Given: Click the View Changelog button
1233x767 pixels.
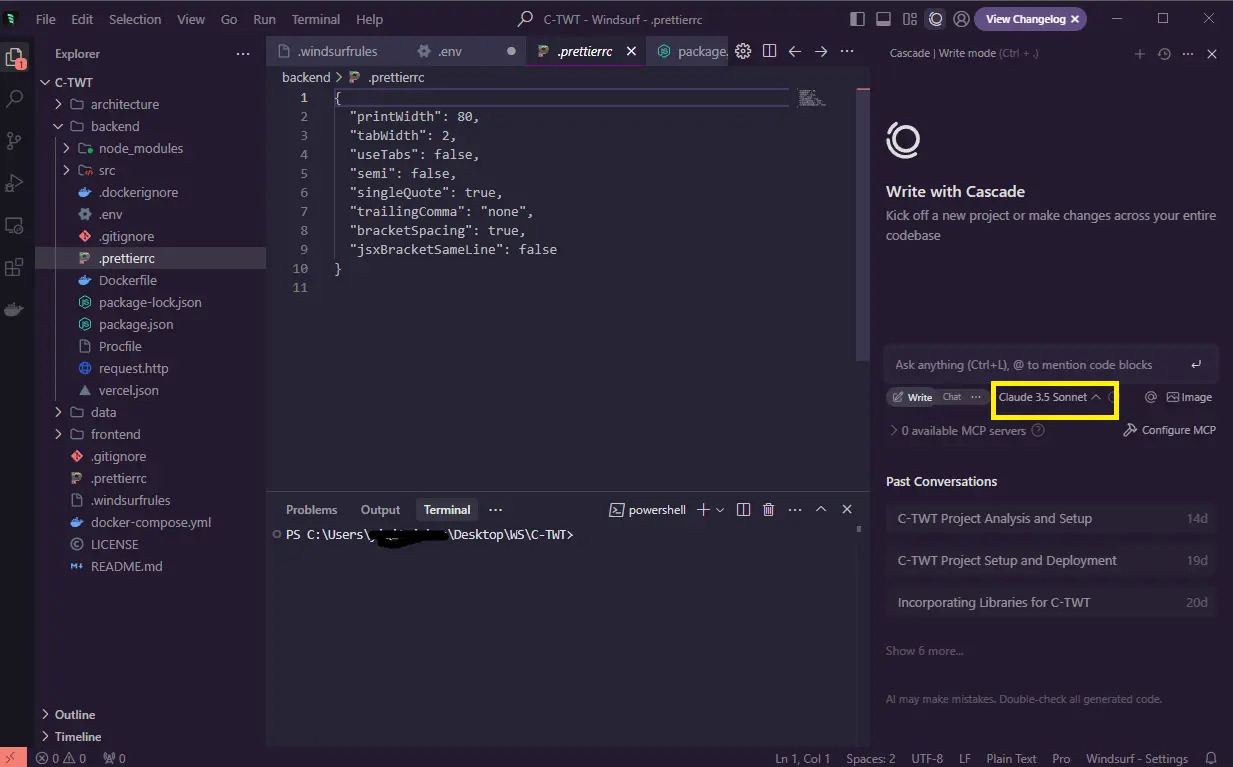Looking at the screenshot, I should (1032, 19).
